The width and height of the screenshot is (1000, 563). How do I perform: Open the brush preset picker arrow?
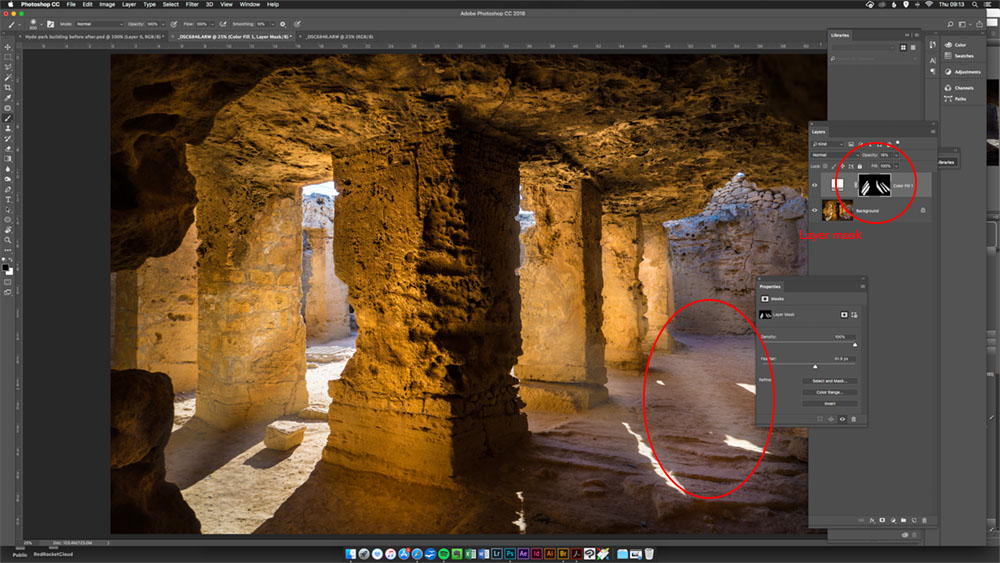(41, 24)
